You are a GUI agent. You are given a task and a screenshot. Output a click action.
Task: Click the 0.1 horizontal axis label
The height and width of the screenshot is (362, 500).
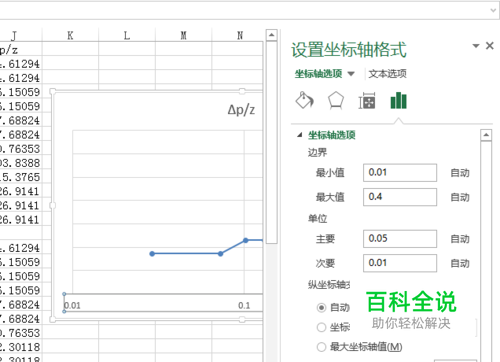[244, 305]
